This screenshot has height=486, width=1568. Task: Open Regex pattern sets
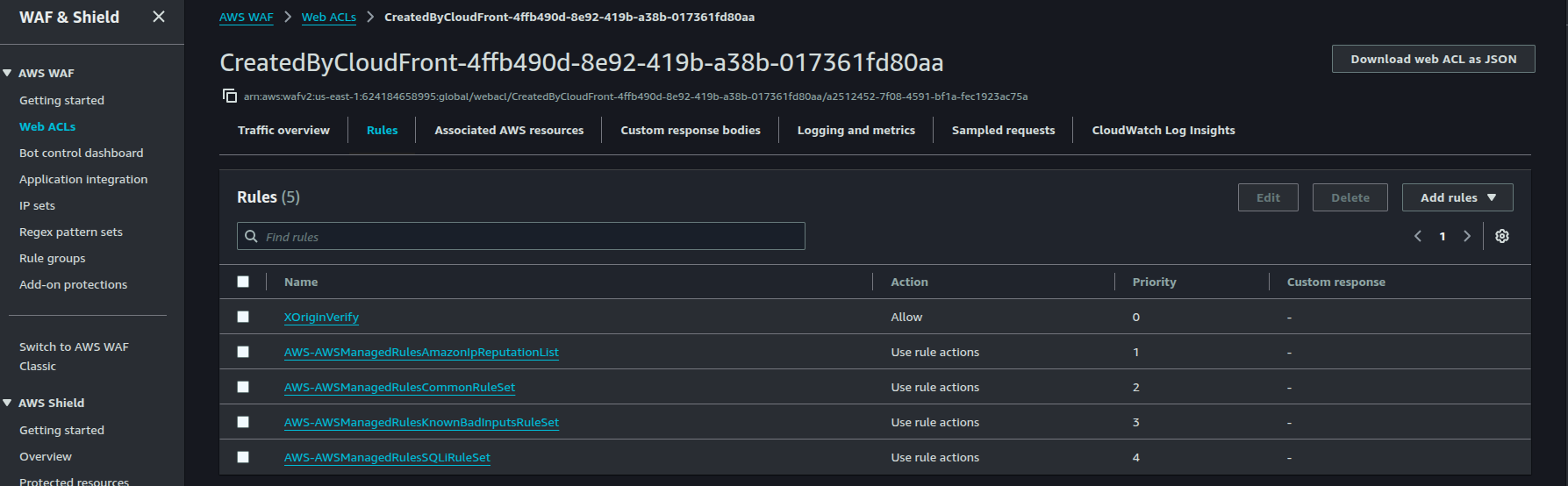pyautogui.click(x=71, y=232)
